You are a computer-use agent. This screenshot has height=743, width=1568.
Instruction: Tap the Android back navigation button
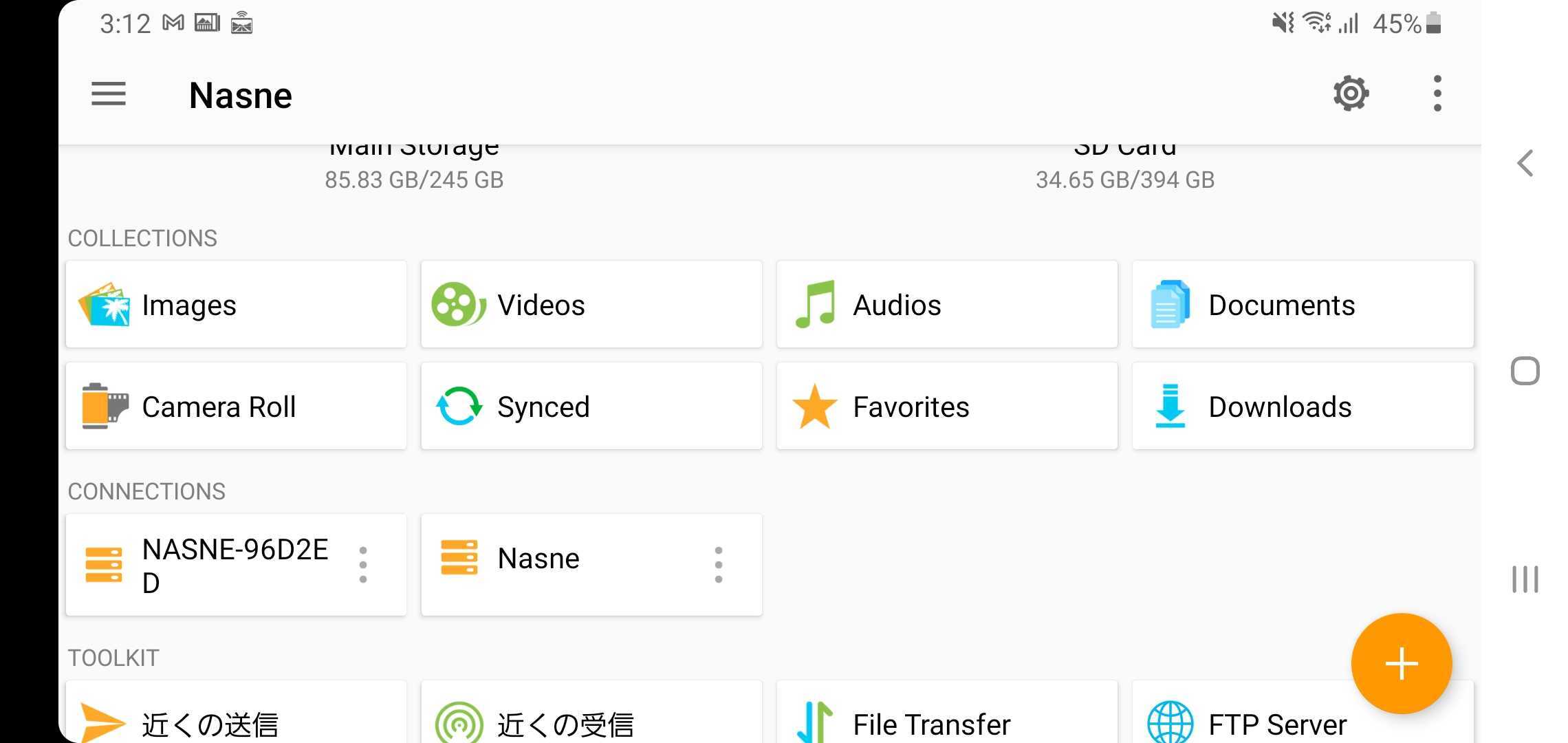pos(1525,163)
